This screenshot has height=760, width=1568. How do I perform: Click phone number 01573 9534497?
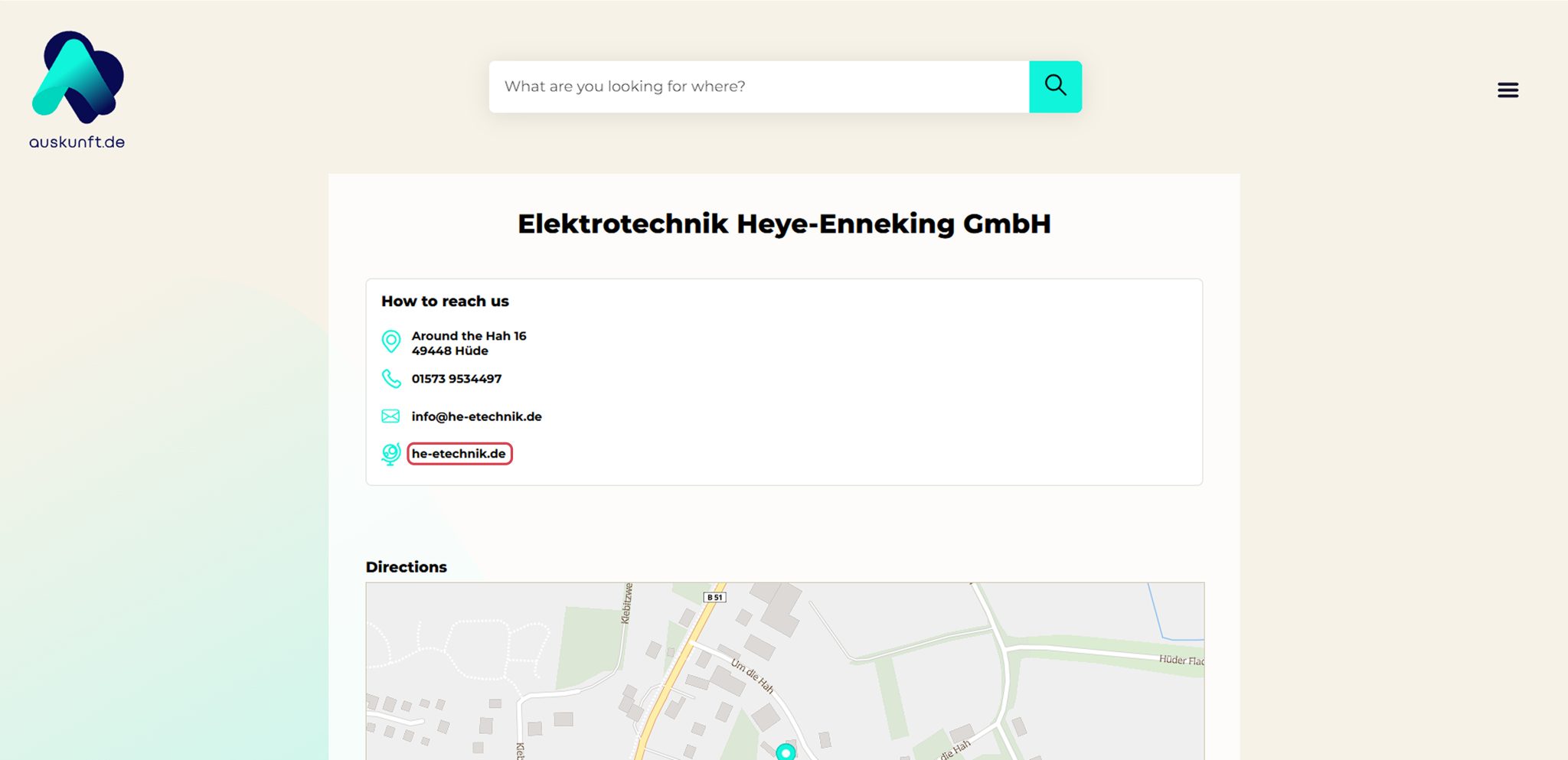click(456, 379)
